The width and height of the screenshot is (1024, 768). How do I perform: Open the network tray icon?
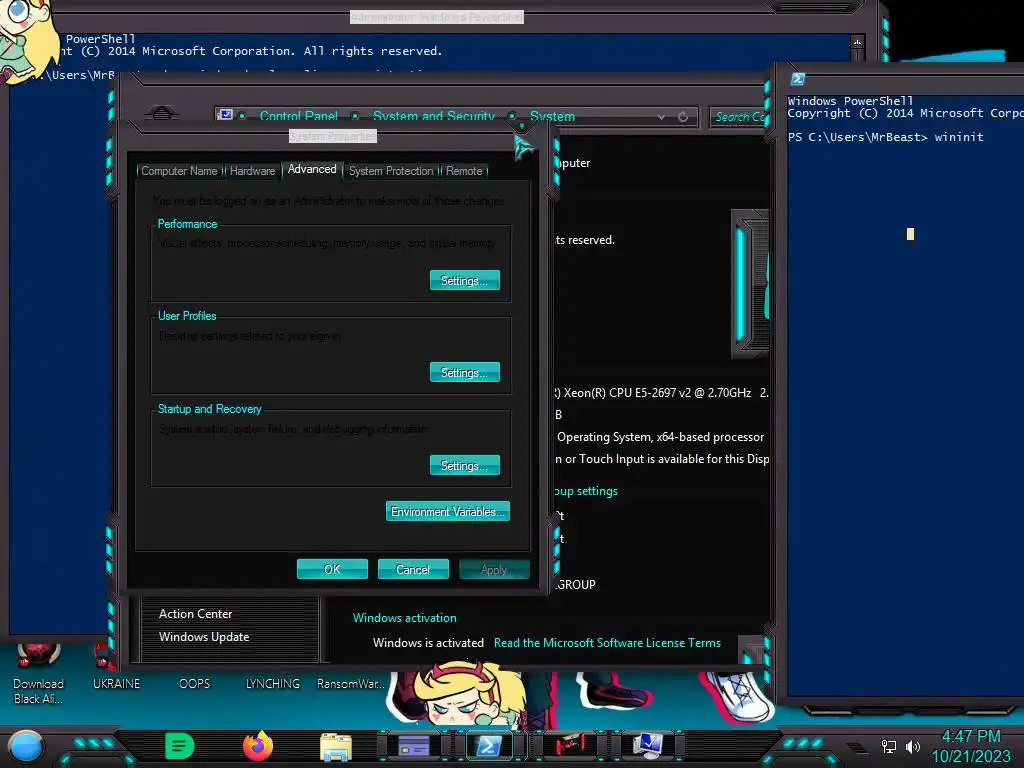[888, 746]
